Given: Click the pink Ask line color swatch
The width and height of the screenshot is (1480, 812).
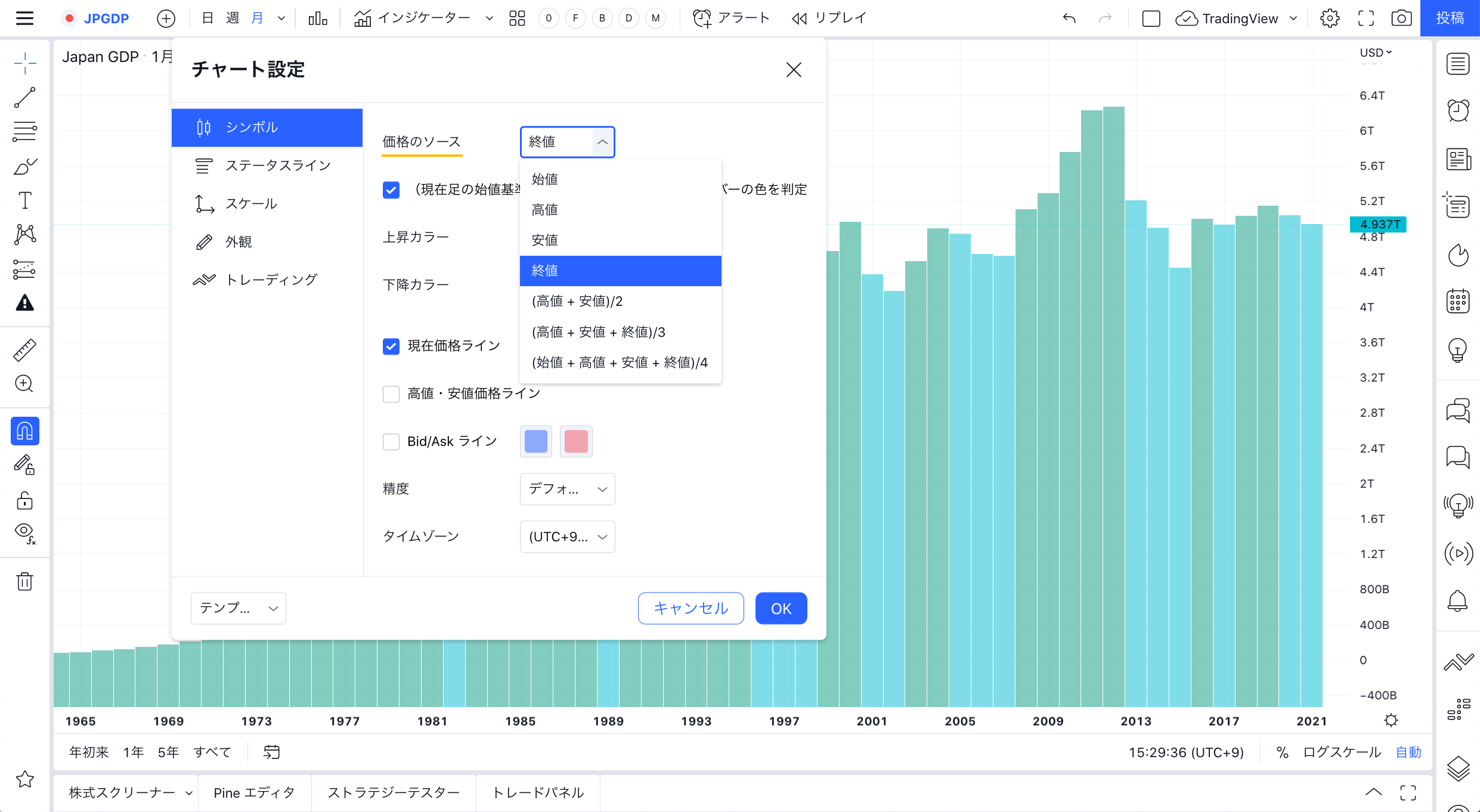Looking at the screenshot, I should (576, 442).
